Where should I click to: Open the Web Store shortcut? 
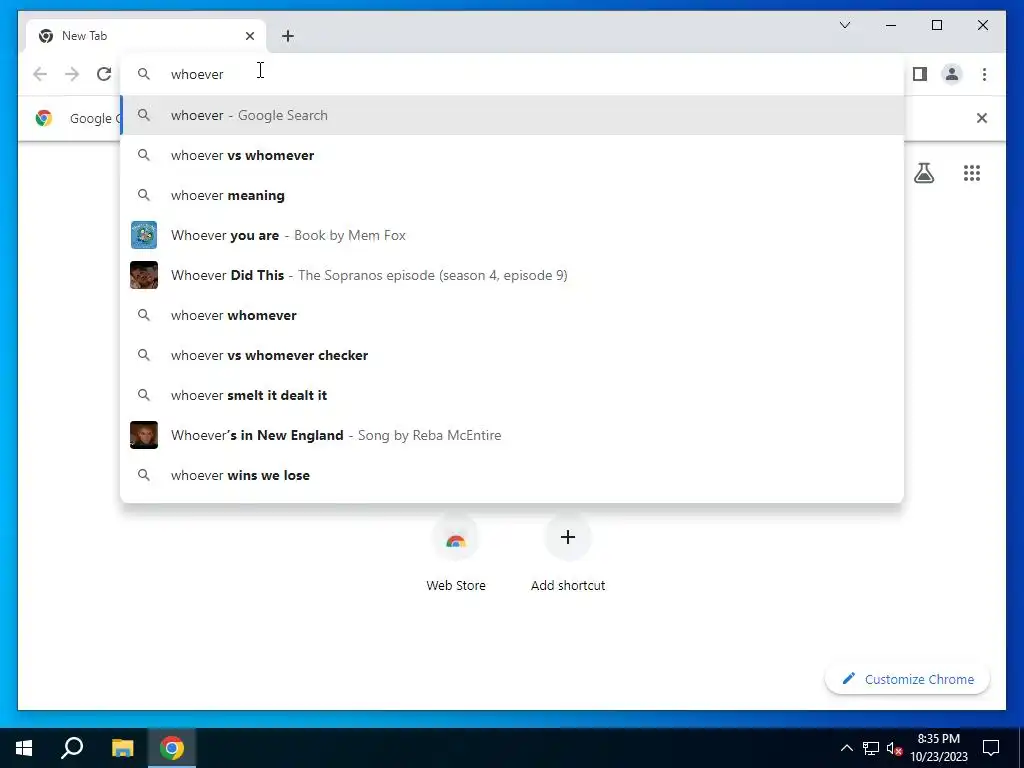coord(456,553)
